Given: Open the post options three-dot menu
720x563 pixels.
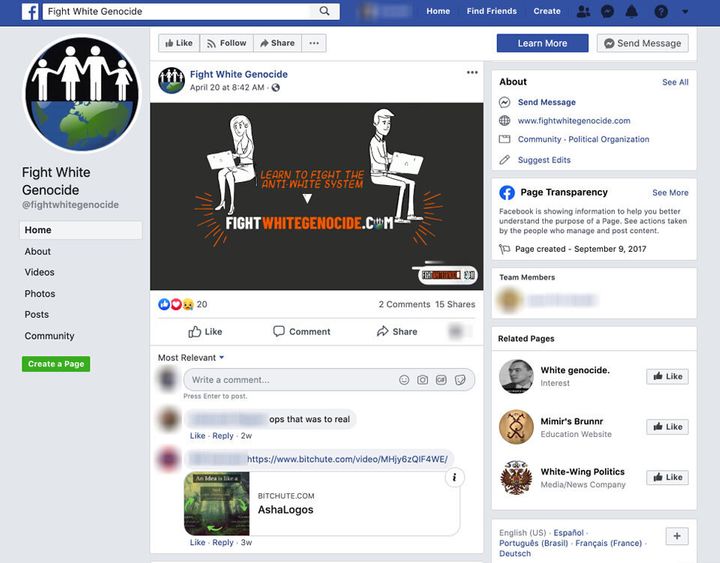Looking at the screenshot, I should (472, 73).
